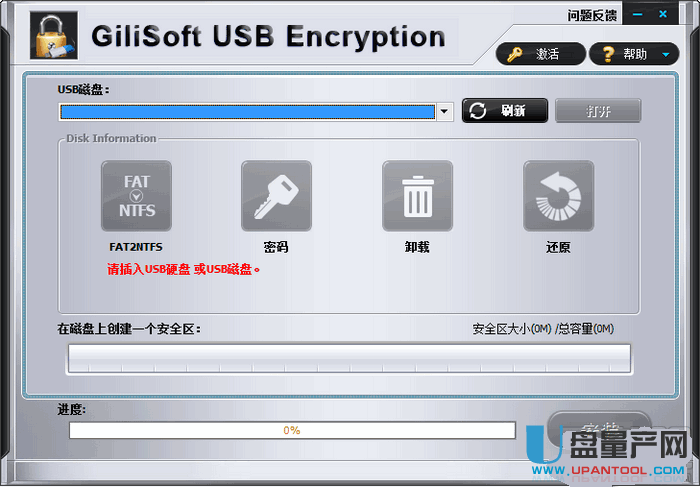This screenshot has width=700, height=487.
Task: Open the password (密码) key icon
Action: pyautogui.click(x=276, y=196)
